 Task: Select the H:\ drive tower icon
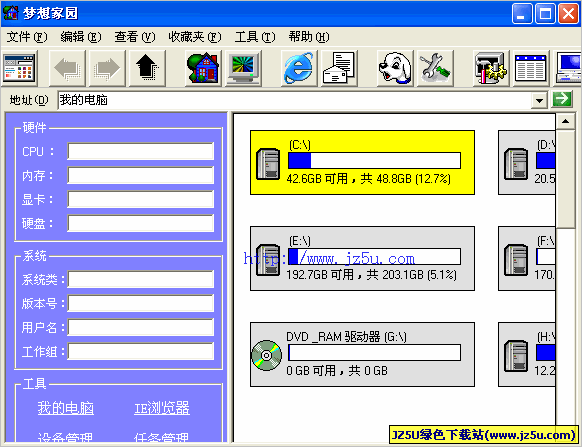tap(516, 356)
